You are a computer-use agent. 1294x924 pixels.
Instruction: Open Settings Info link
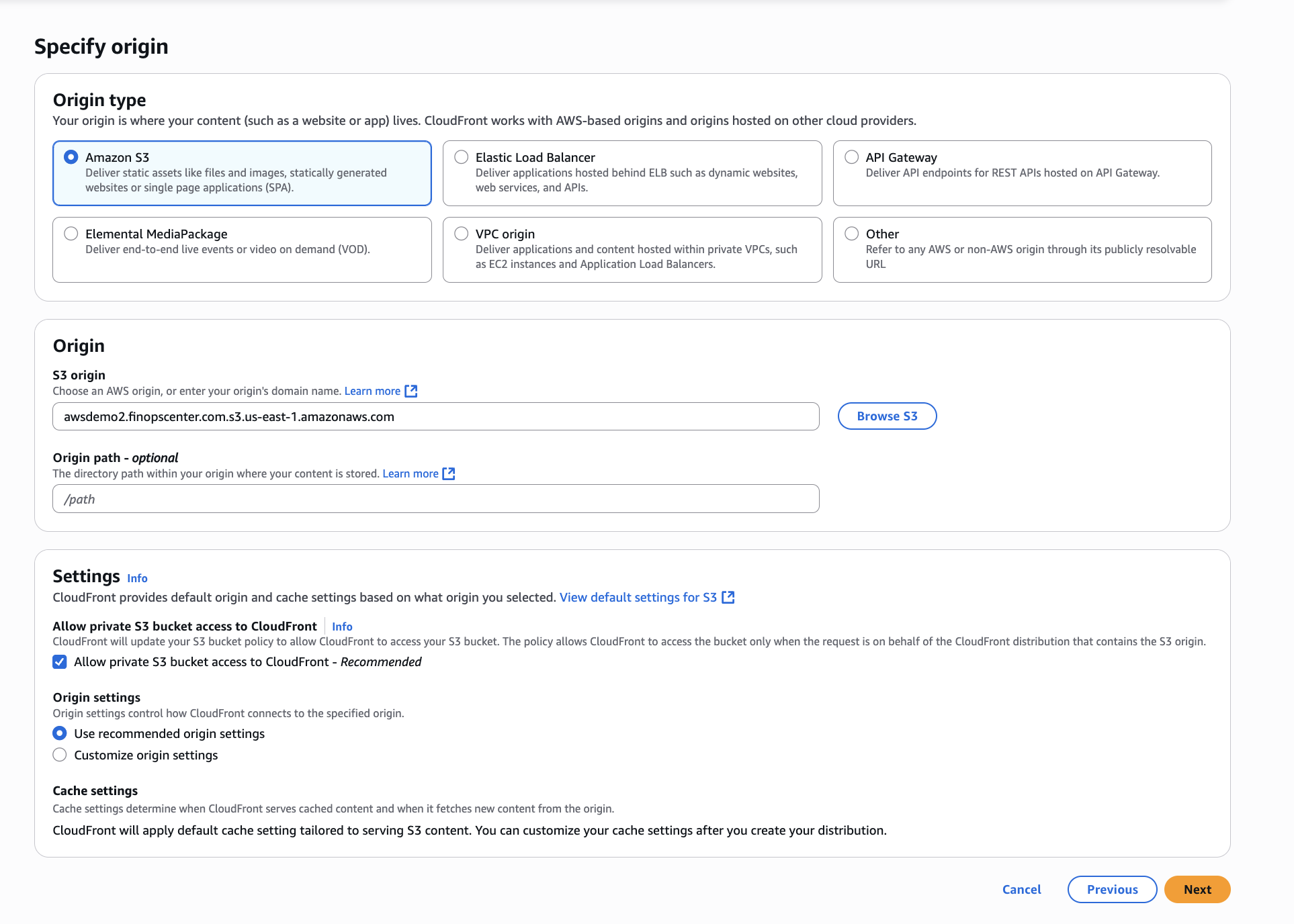pos(137,578)
